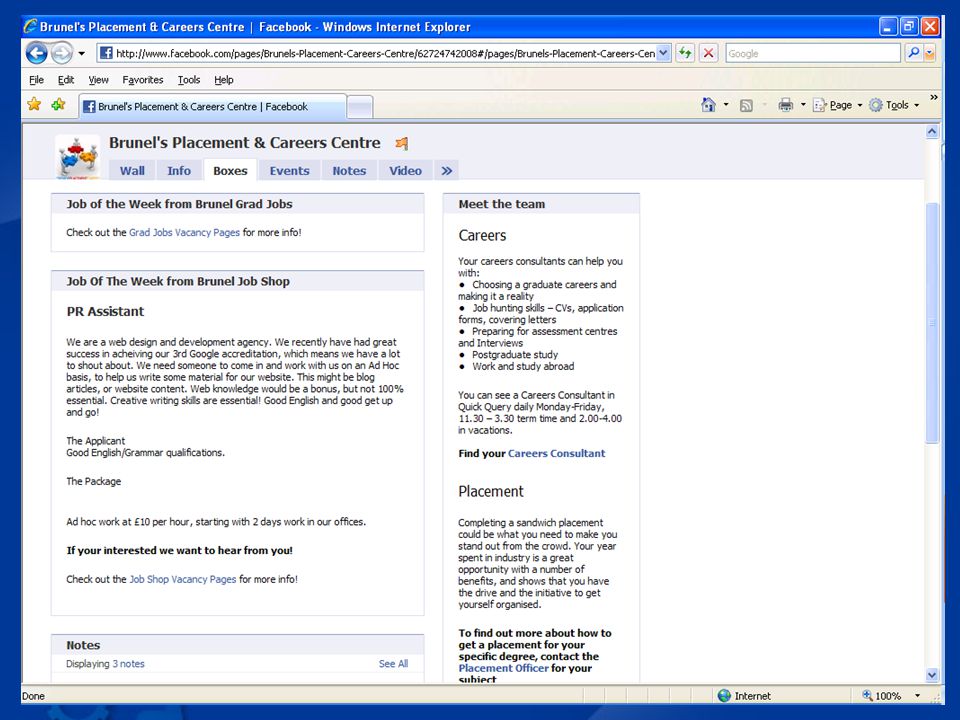Click the megaphone icon beside page title
Image resolution: width=960 pixels, height=720 pixels.
pyautogui.click(x=402, y=143)
